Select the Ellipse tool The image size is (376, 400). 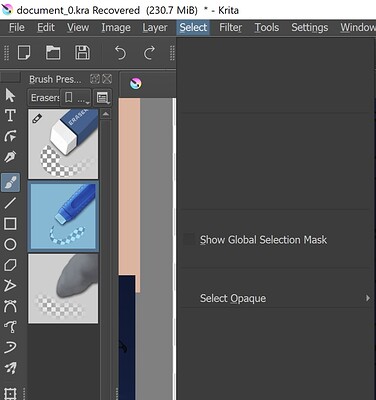click(10, 244)
